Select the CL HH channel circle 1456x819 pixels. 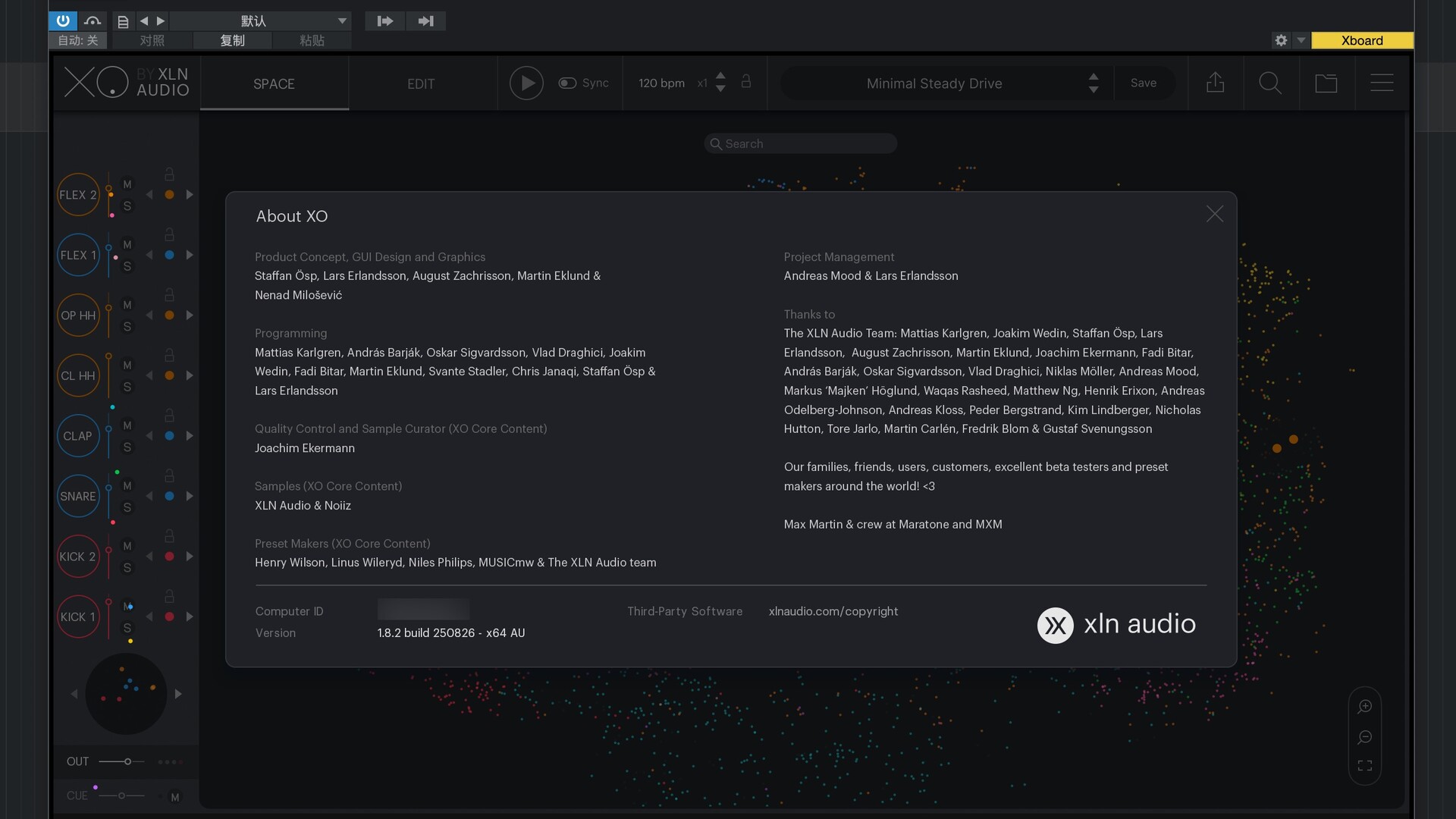point(78,375)
